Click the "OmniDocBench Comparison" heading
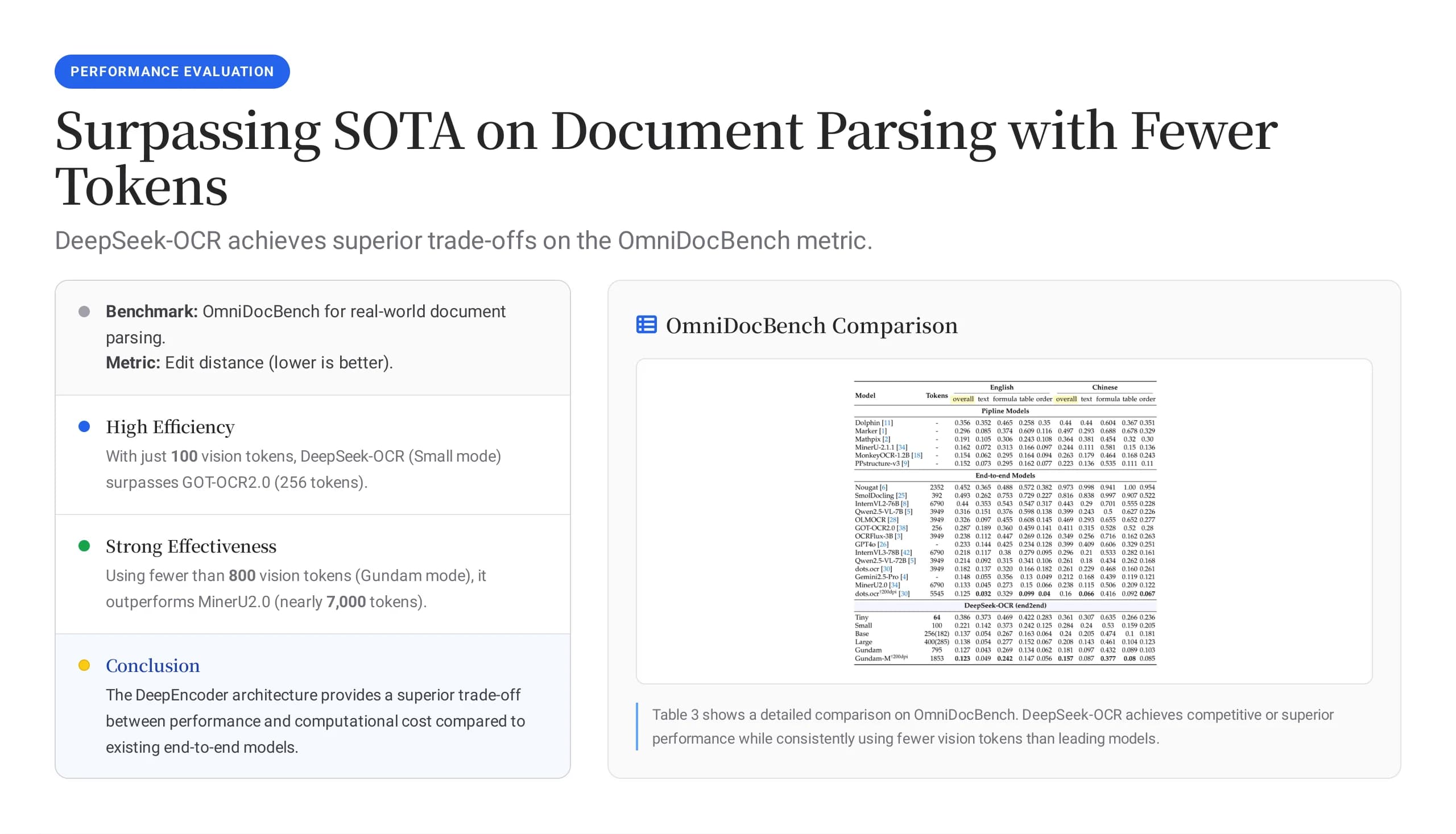Image resolution: width=1456 pixels, height=834 pixels. 812,326
